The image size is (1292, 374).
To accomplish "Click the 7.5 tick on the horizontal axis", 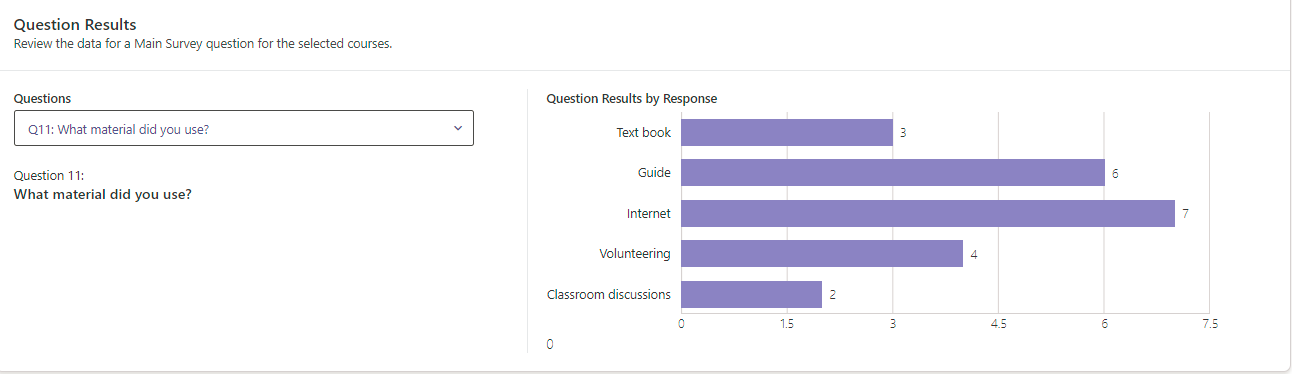I will [x=1210, y=325].
